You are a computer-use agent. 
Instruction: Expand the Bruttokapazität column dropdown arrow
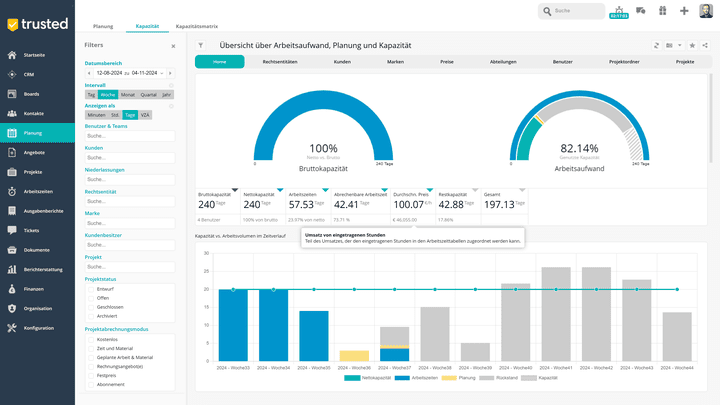tap(235, 189)
